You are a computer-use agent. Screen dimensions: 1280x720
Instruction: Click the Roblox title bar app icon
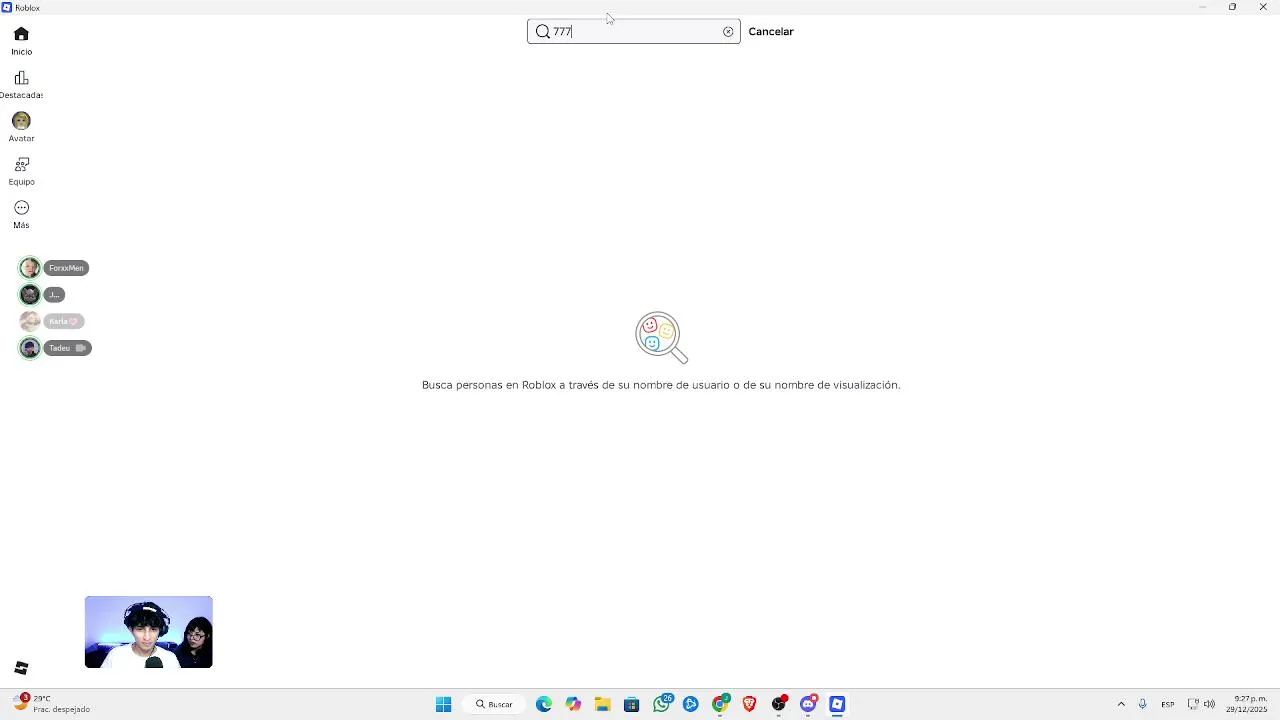click(7, 7)
